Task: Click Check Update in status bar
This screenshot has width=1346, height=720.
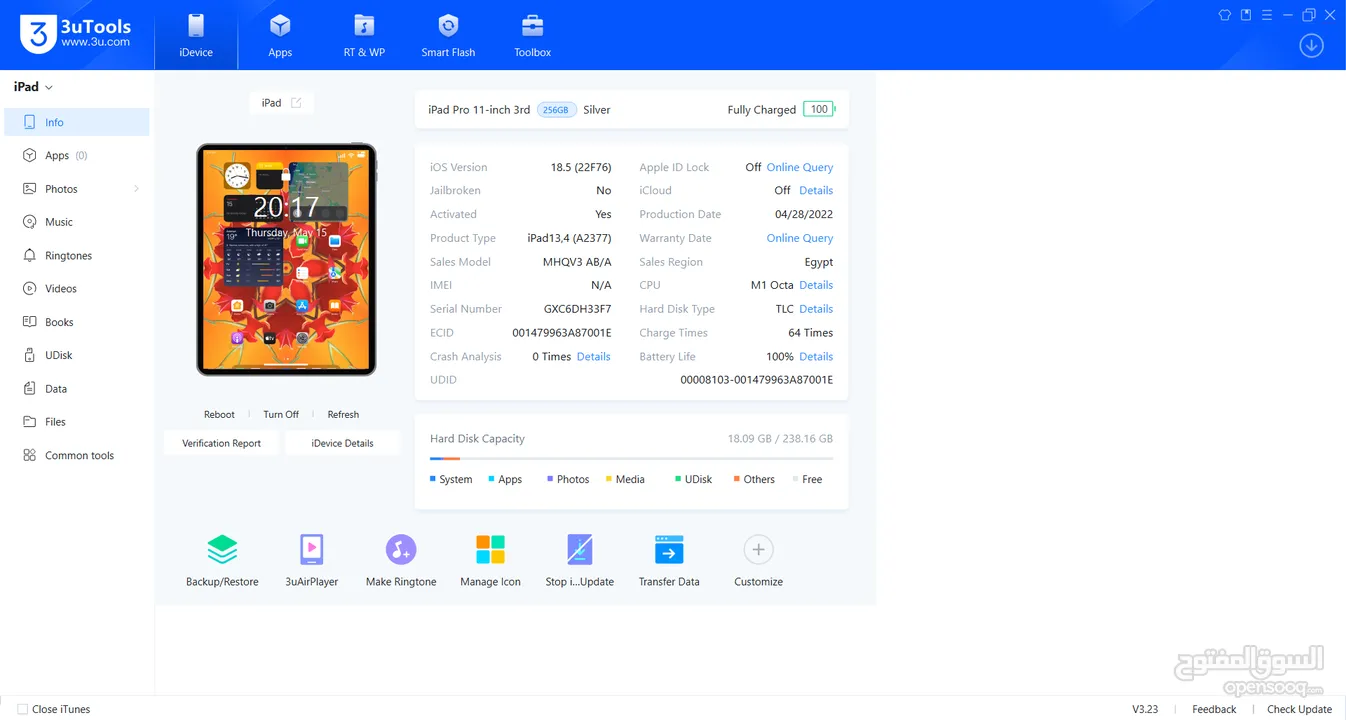Action: pyautogui.click(x=1299, y=709)
